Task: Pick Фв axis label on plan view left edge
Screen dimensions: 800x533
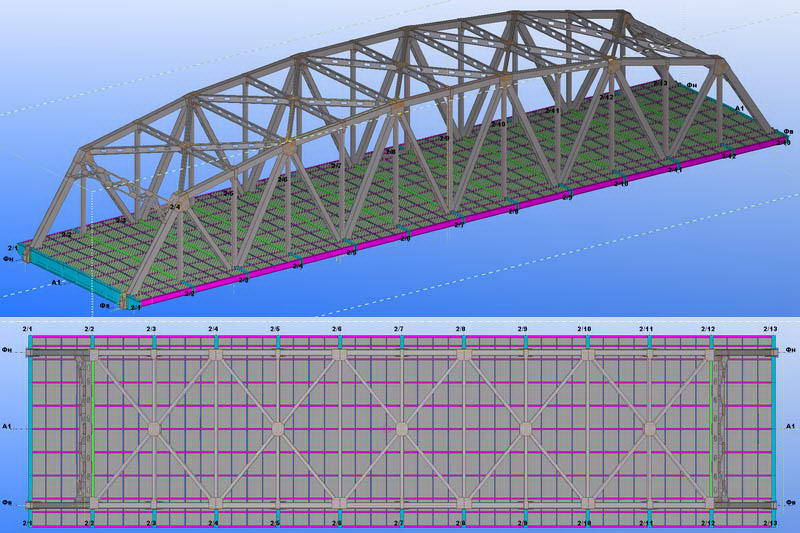Action: click(7, 503)
